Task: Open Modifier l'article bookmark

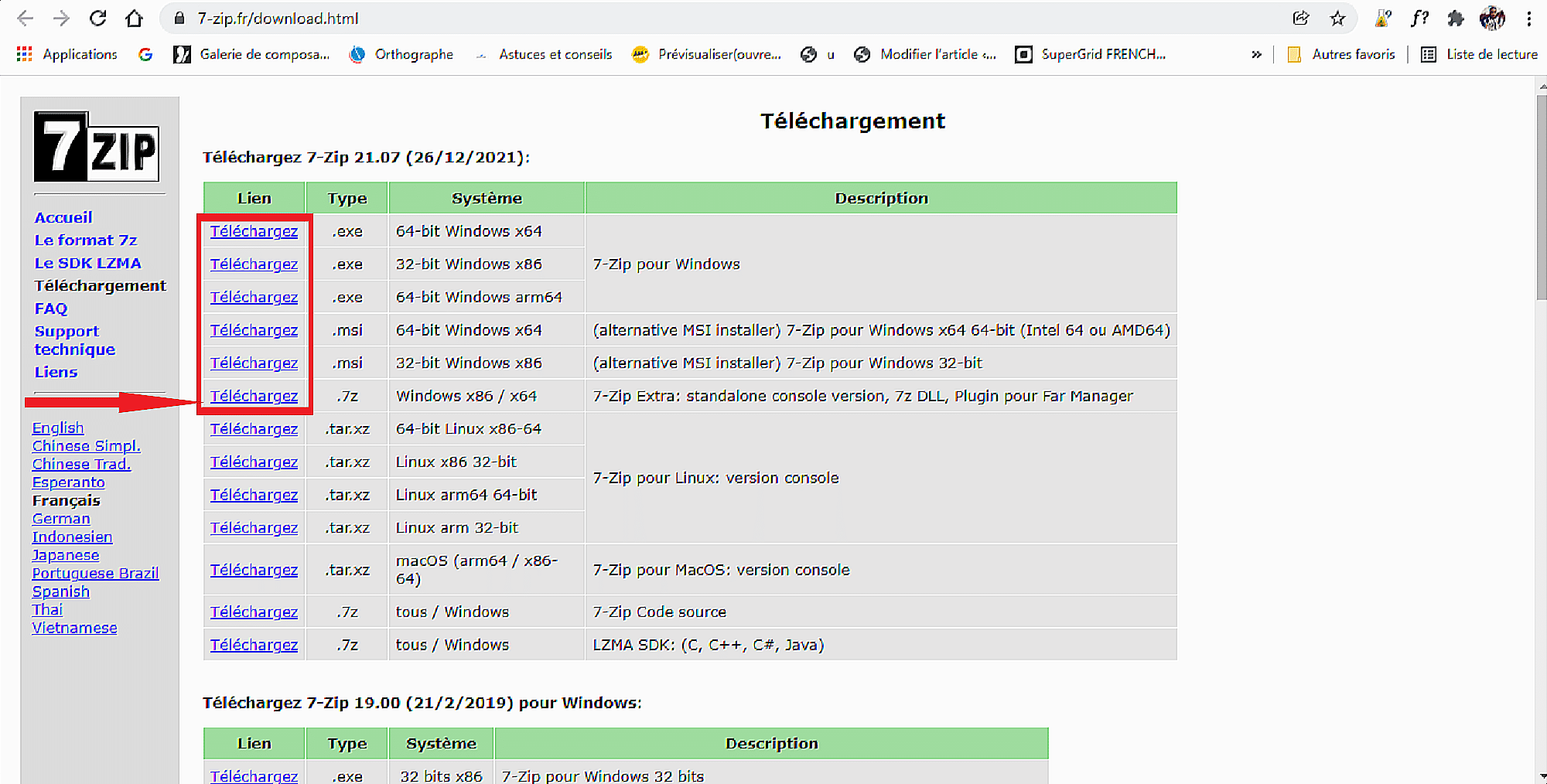Action: point(925,54)
